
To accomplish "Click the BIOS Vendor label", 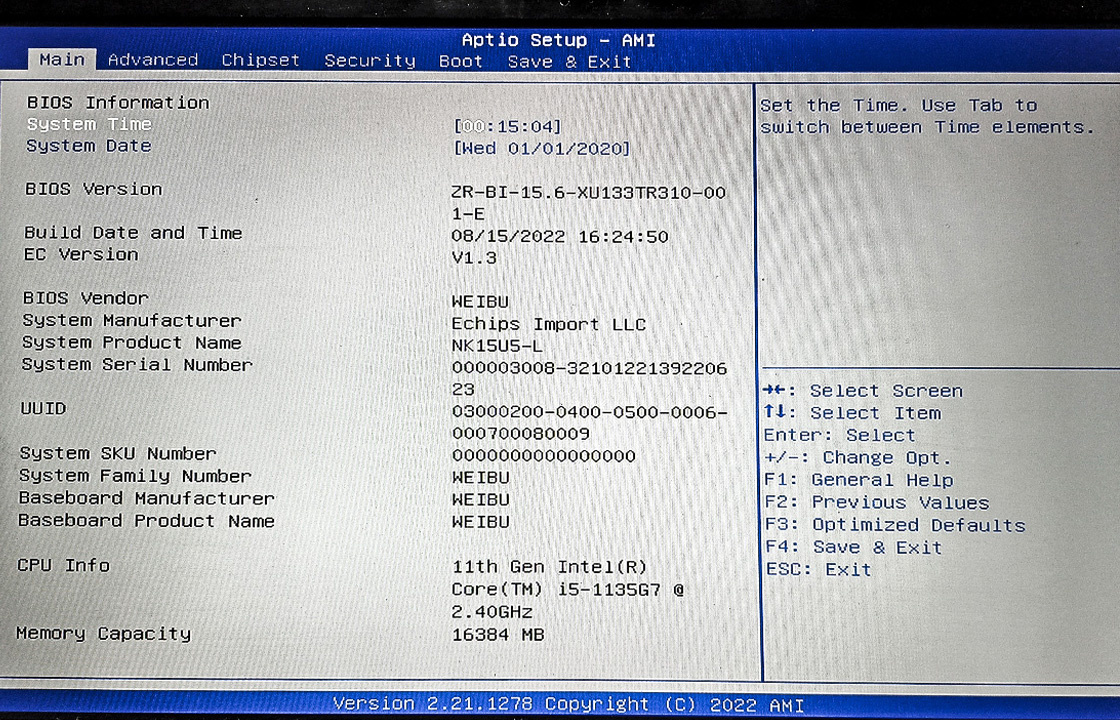I will [x=86, y=298].
